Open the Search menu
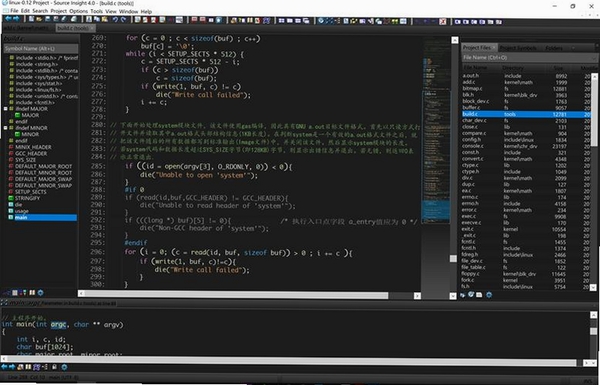Screen dimensions: 600x385 [40, 11]
